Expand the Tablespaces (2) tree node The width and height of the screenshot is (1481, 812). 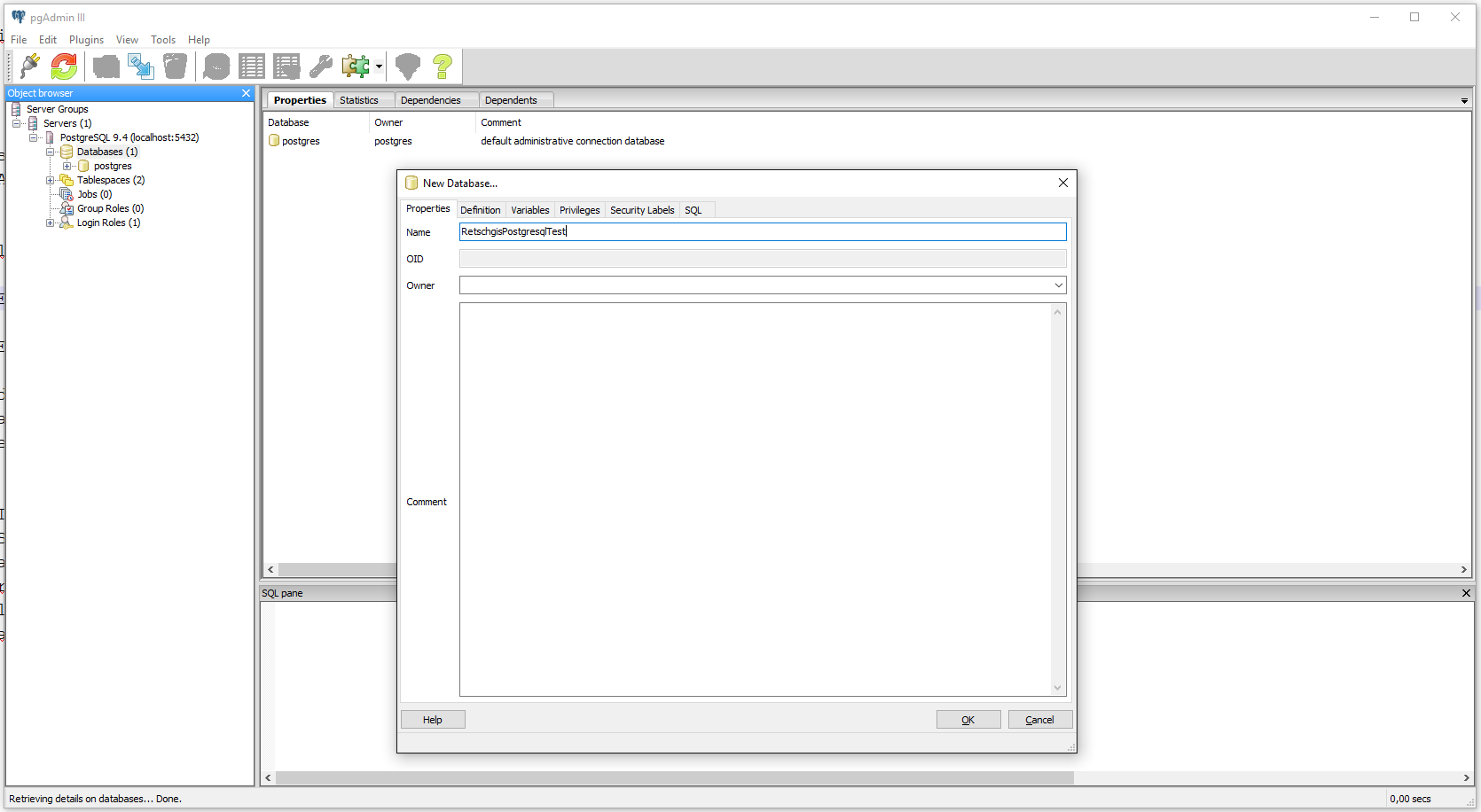(50, 180)
